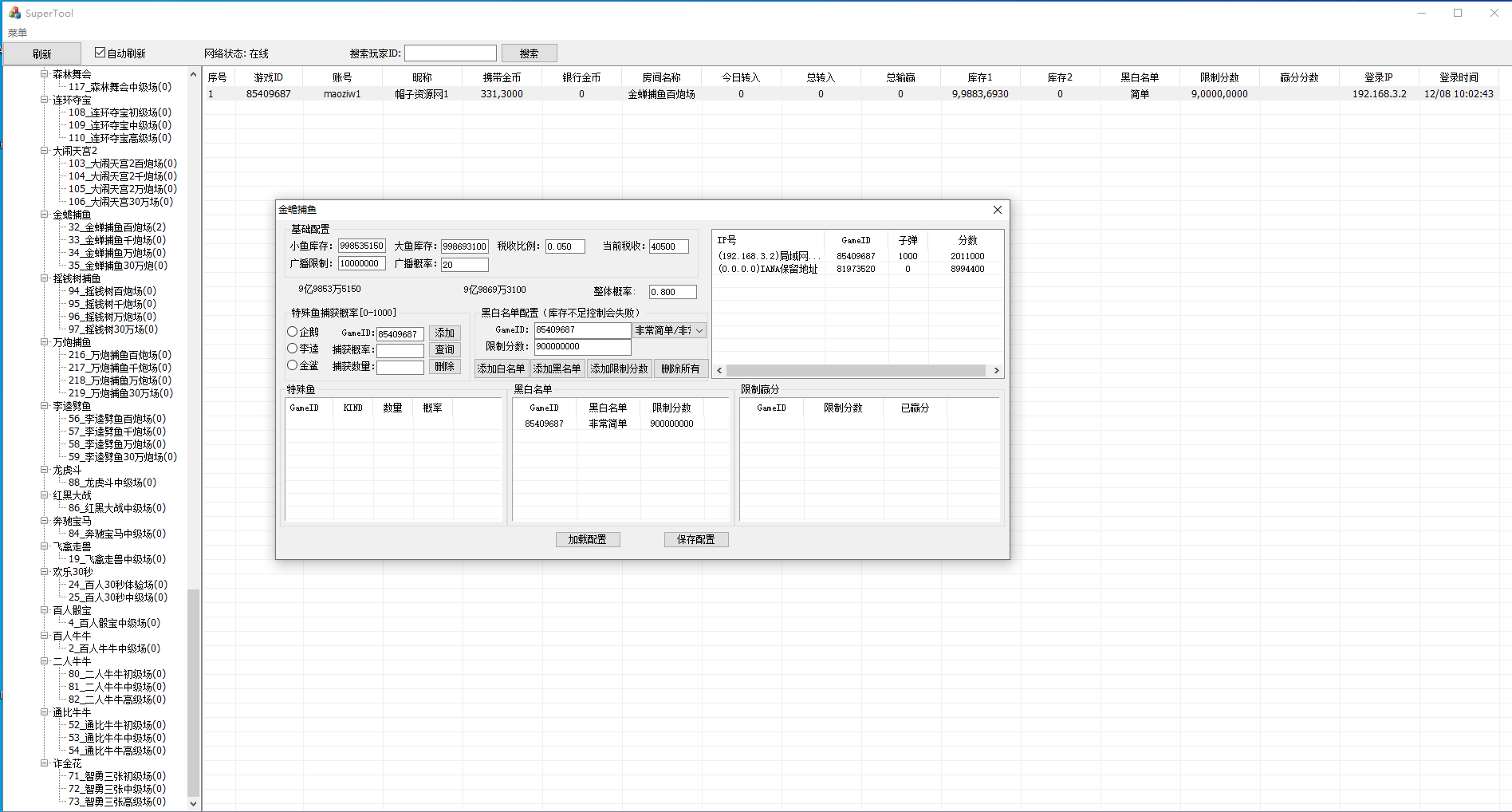Toggle the 自动刷新 checkbox
The image size is (1512, 812).
tap(100, 53)
